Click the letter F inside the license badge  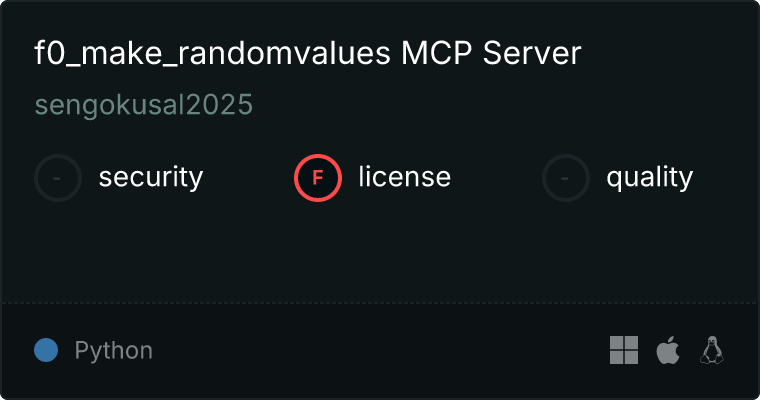tap(318, 178)
